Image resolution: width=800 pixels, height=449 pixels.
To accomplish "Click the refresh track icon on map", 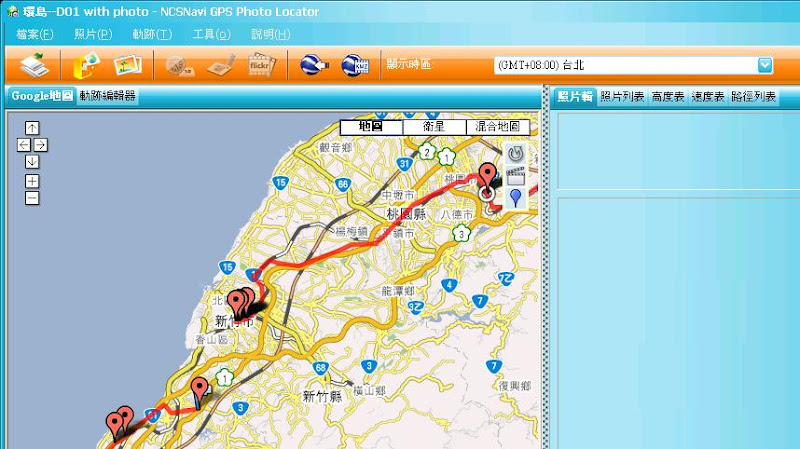I will click(x=516, y=153).
